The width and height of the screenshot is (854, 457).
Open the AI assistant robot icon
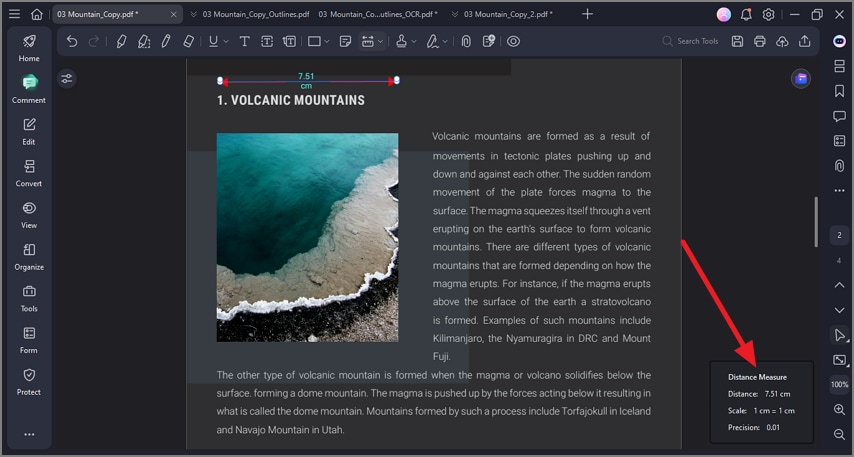point(839,41)
